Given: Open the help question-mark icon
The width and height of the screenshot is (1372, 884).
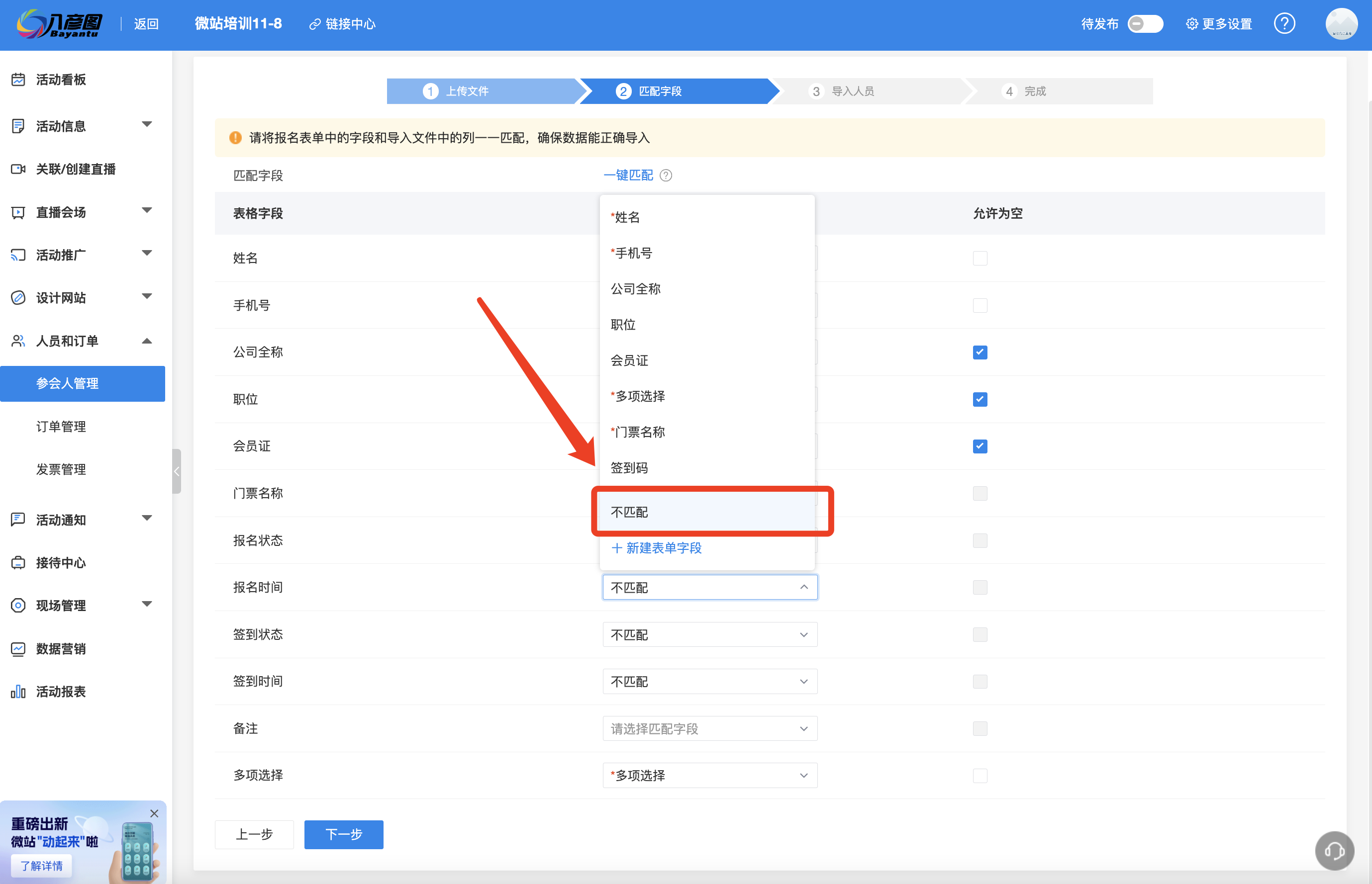Looking at the screenshot, I should point(1284,23).
